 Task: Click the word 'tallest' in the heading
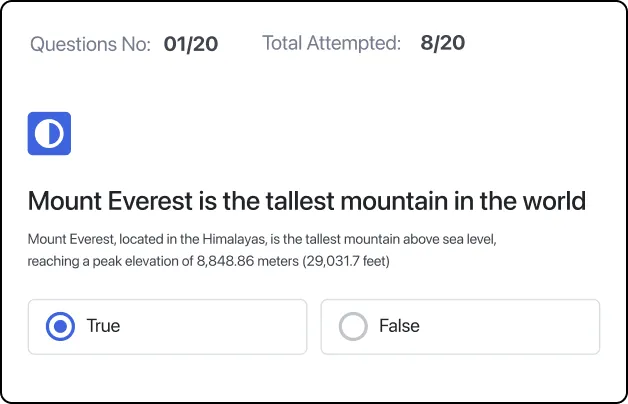tap(300, 201)
